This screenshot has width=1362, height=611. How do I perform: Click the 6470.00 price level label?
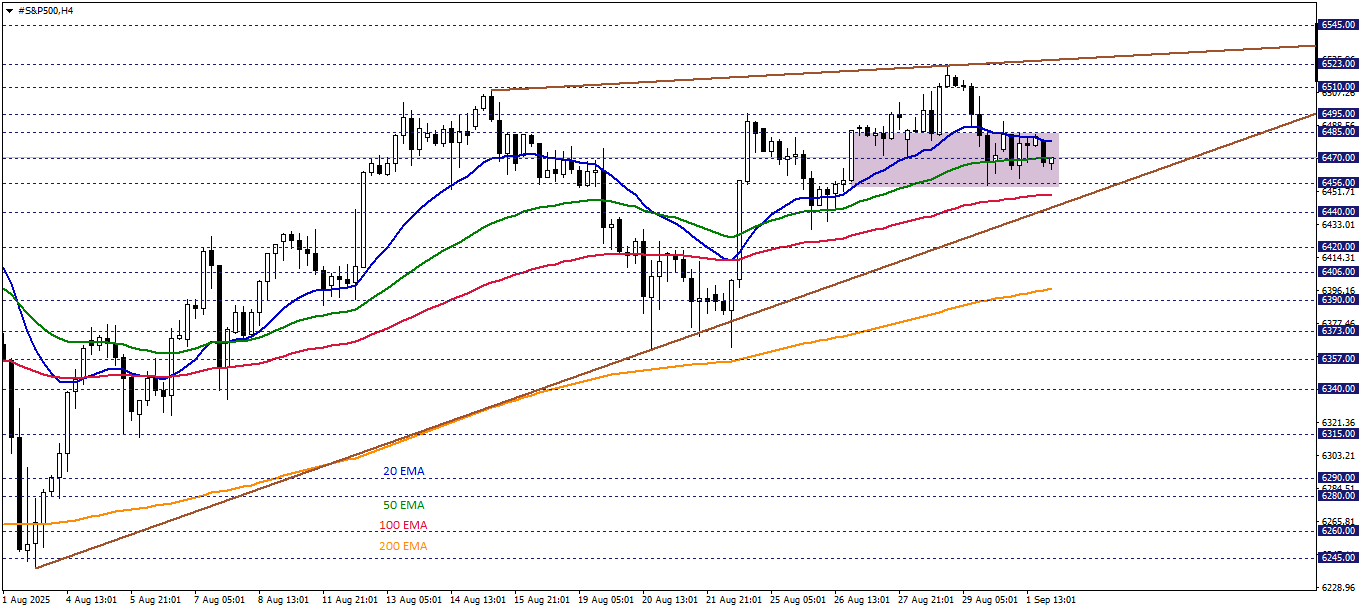[x=1337, y=157]
